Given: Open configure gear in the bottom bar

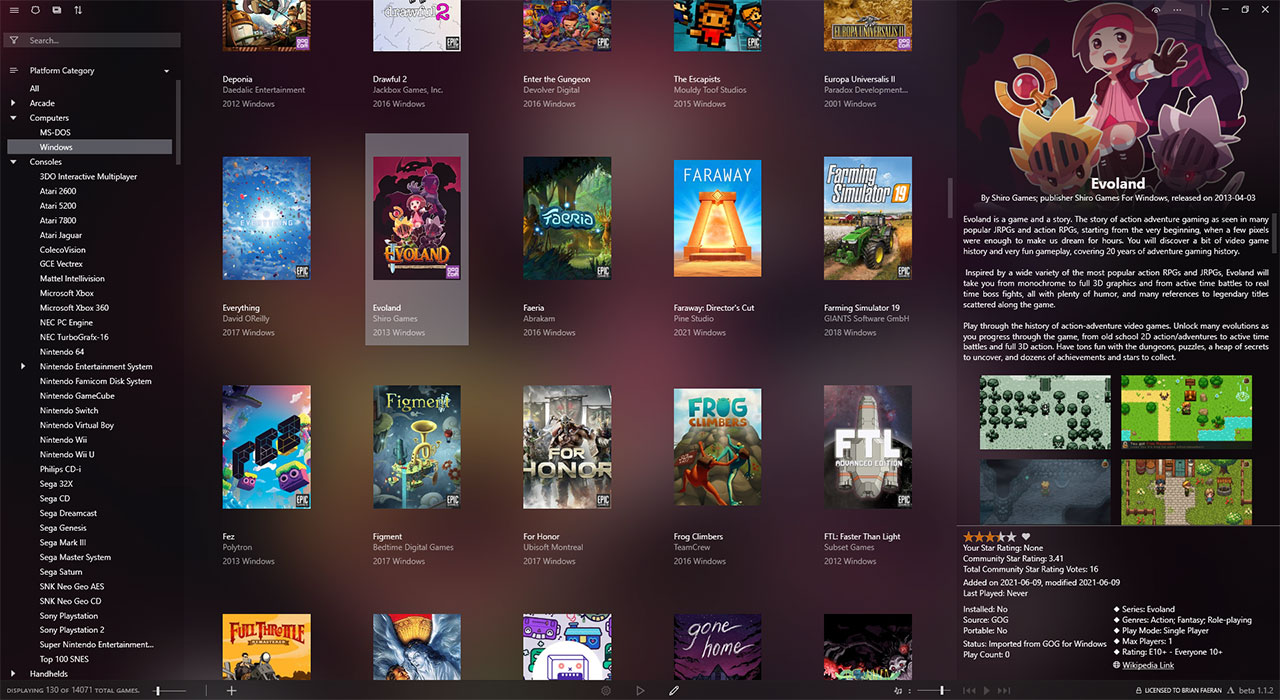Looking at the screenshot, I should (606, 690).
